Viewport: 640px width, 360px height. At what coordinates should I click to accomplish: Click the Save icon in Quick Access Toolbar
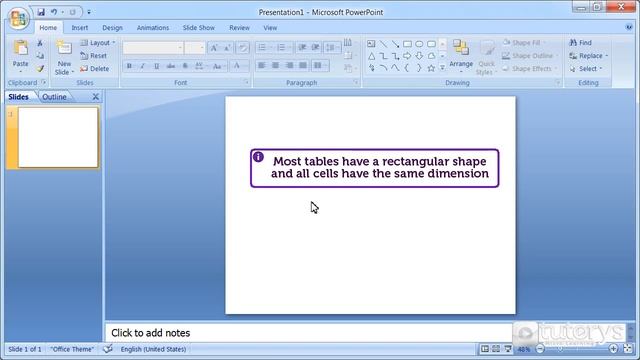tap(41, 12)
